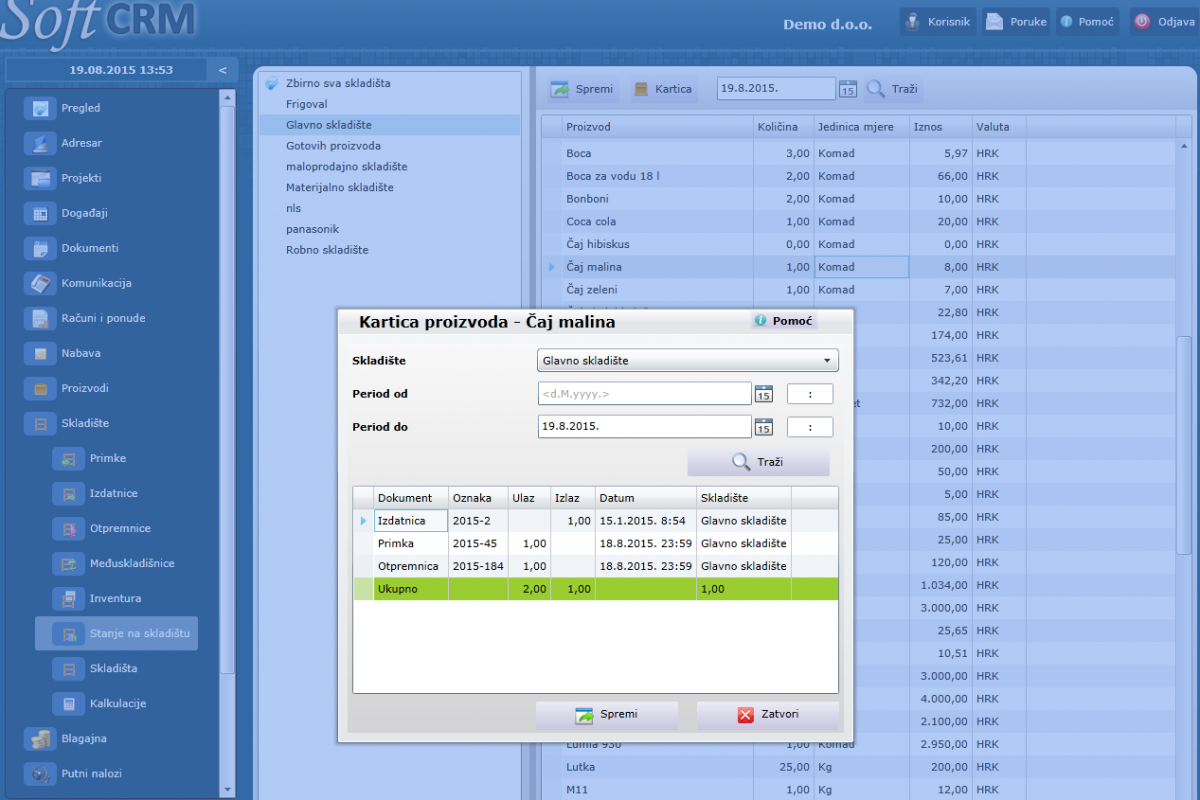Select Gotovih proizvoda warehouse
This screenshot has height=800, width=1200.
pos(333,146)
